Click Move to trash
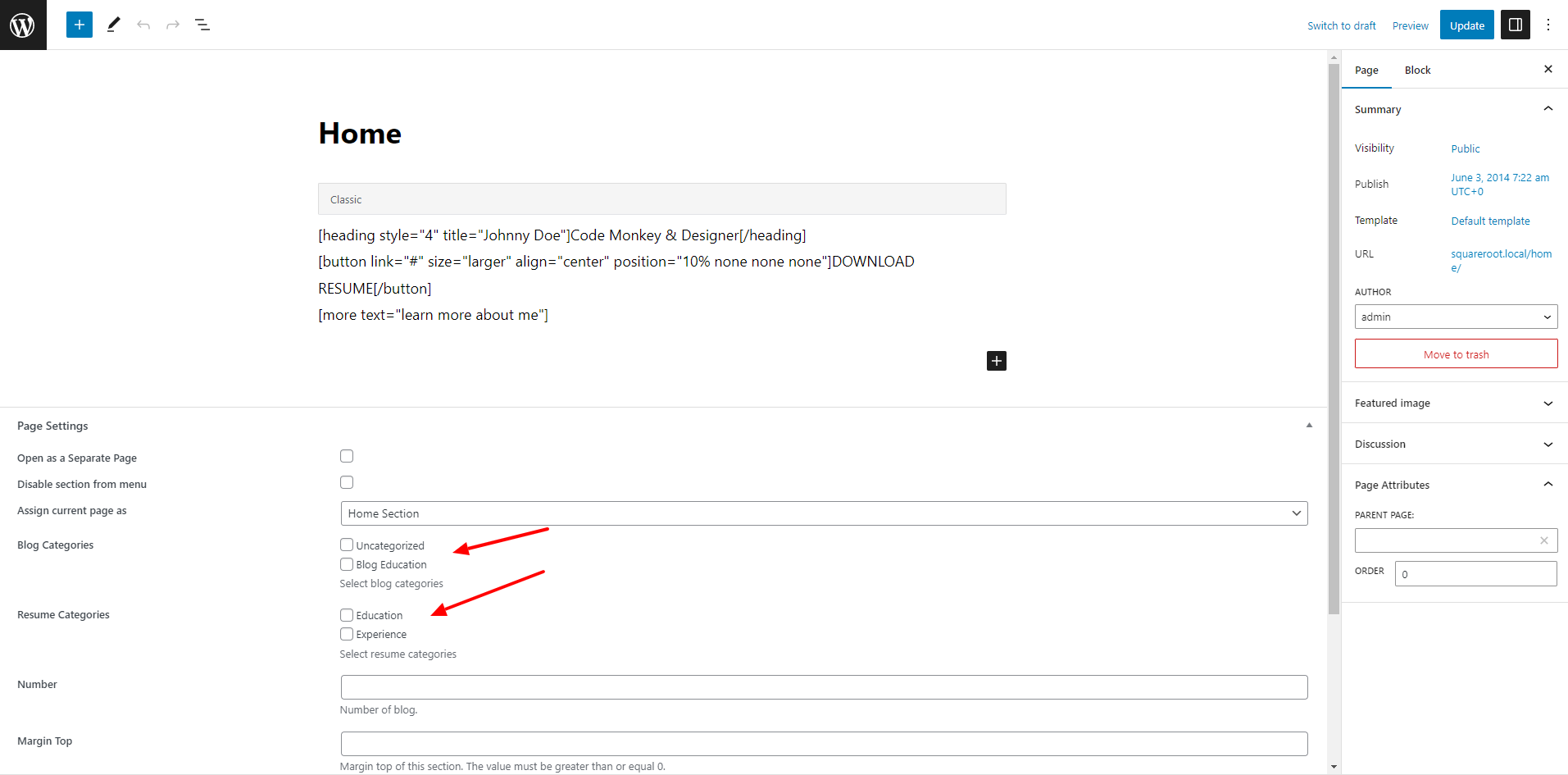Image resolution: width=1568 pixels, height=775 pixels. click(1456, 354)
